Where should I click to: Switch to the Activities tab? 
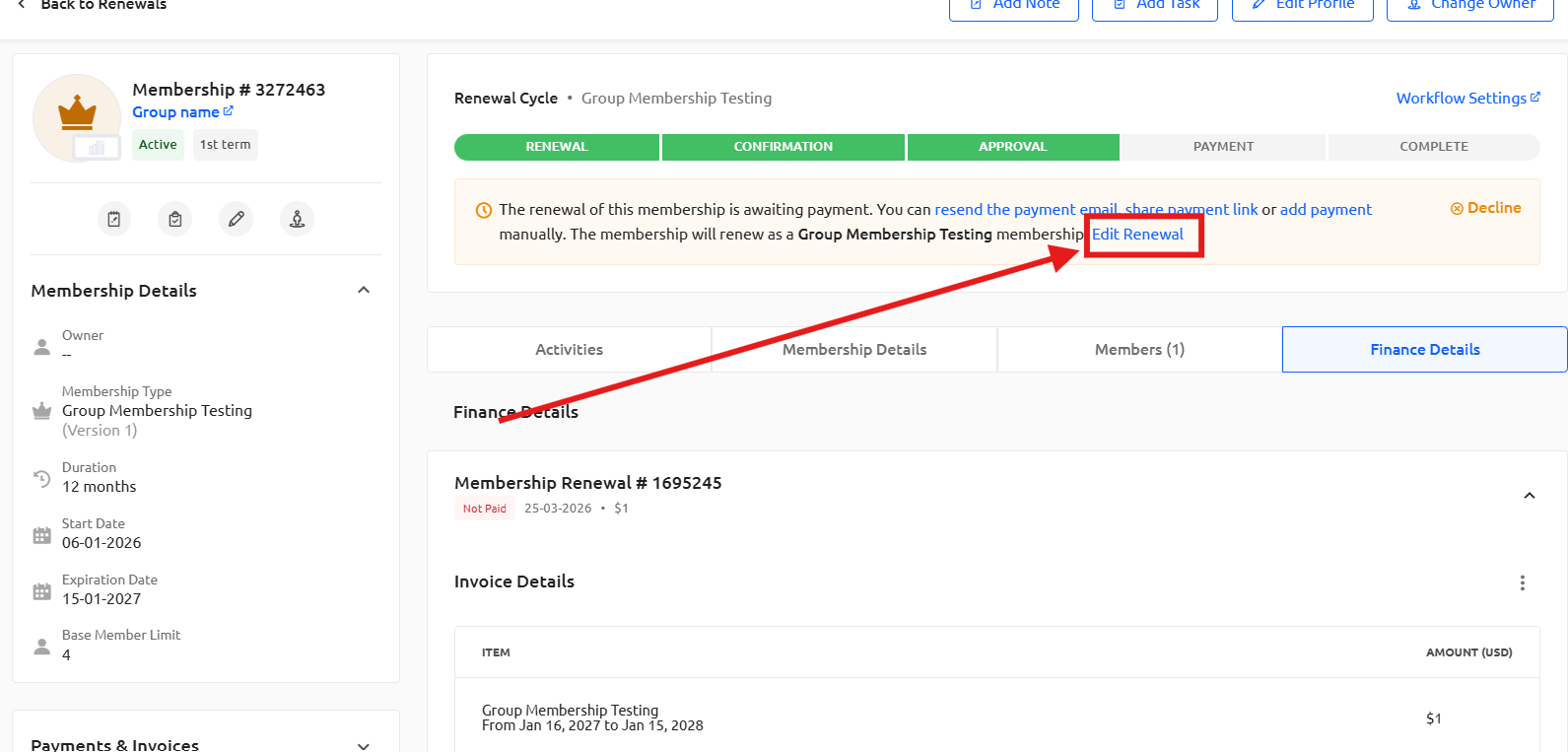(x=569, y=350)
